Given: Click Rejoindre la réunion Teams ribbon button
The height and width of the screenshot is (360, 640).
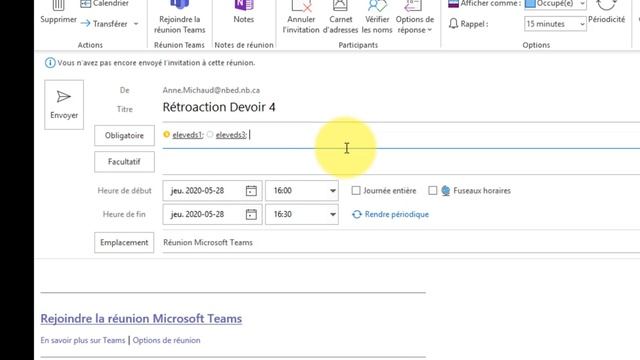Looking at the screenshot, I should pyautogui.click(x=180, y=18).
